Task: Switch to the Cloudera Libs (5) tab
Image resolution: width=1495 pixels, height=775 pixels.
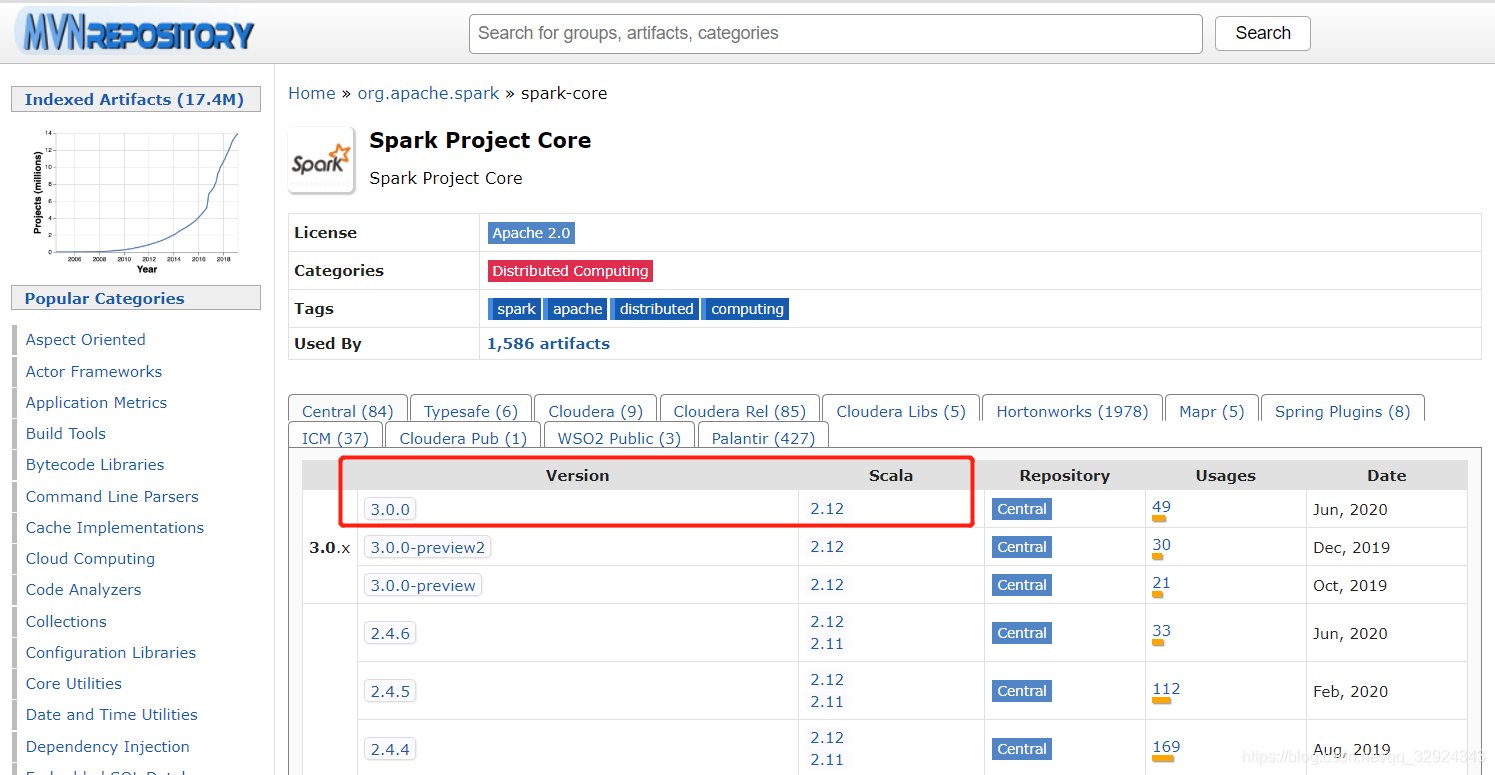Action: (901, 411)
